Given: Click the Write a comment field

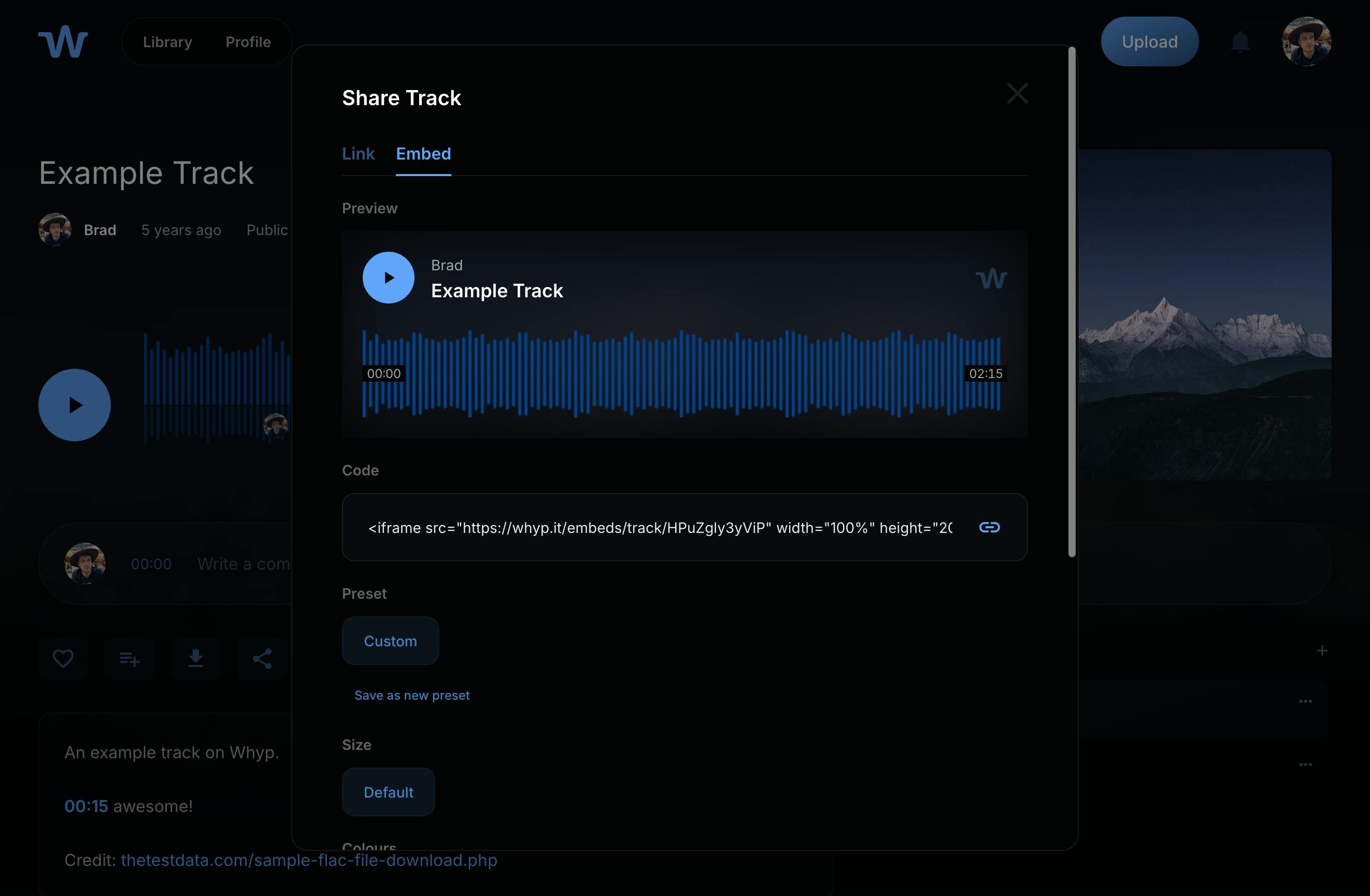Looking at the screenshot, I should pos(244,564).
